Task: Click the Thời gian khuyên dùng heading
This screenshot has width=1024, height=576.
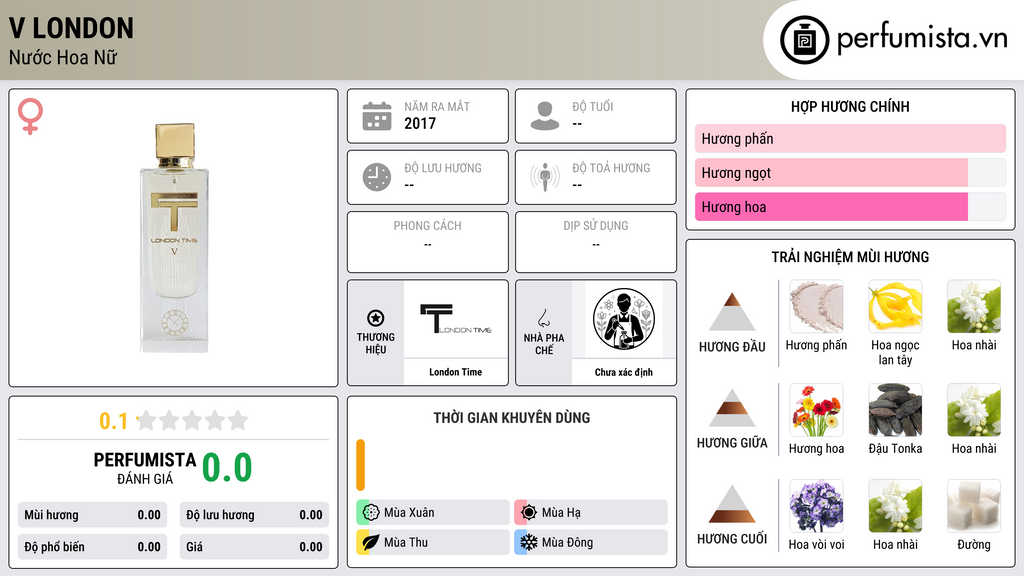Action: click(512, 417)
